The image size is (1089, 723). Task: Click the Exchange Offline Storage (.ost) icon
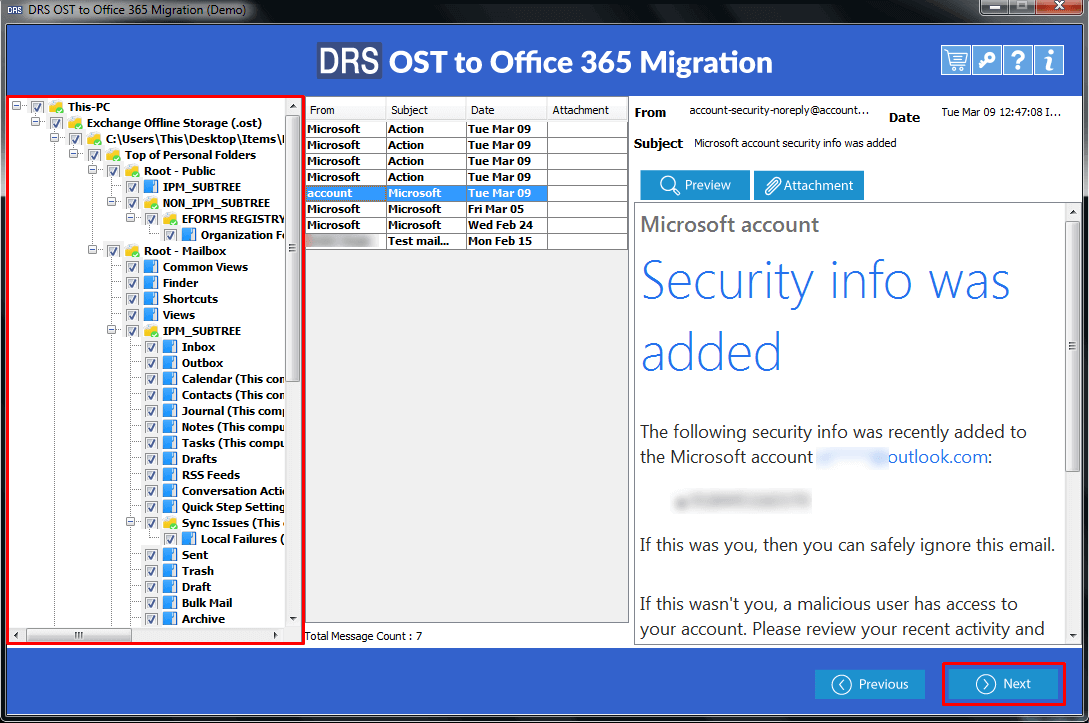(x=73, y=122)
